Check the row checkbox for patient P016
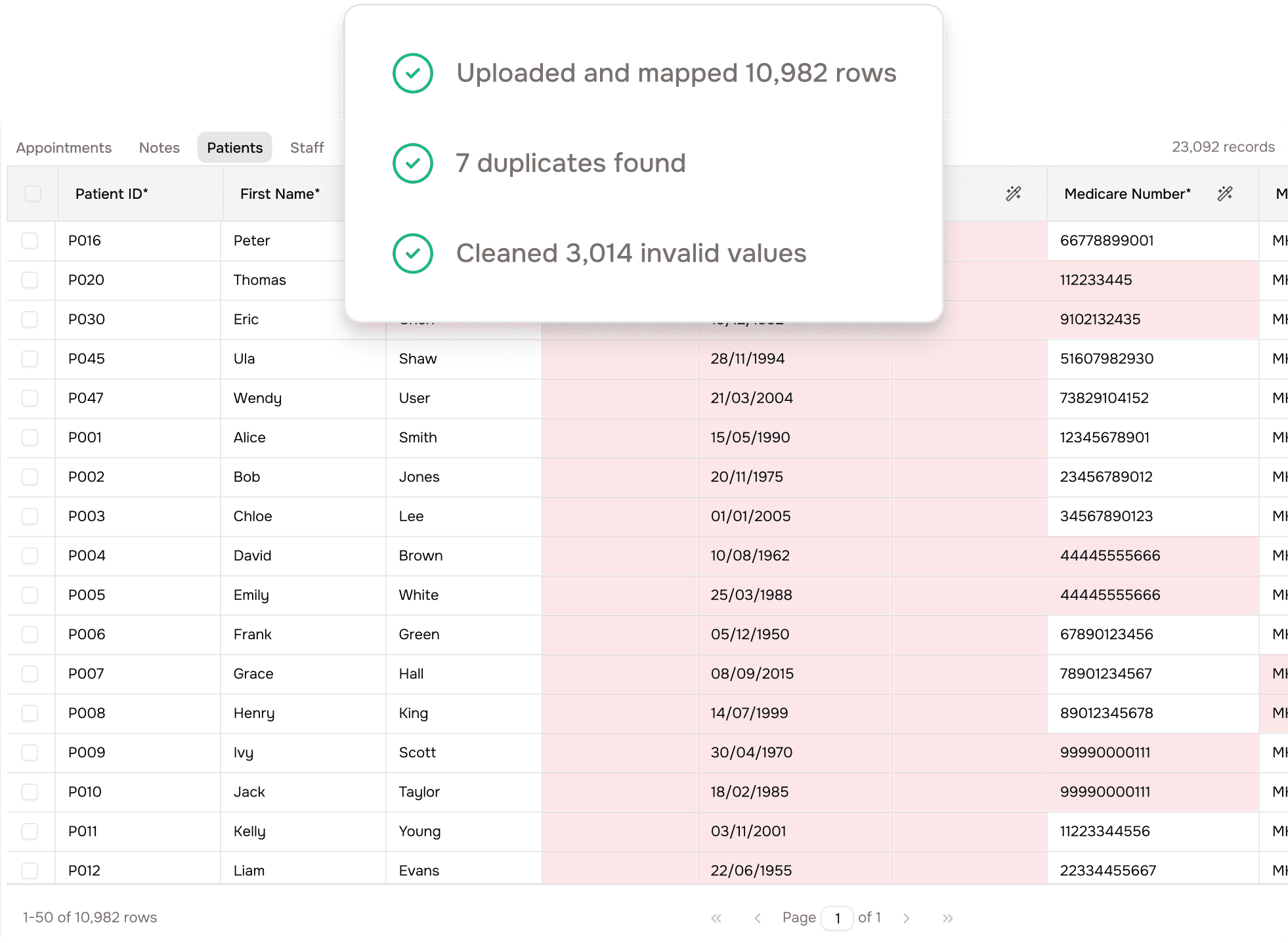 tap(31, 241)
